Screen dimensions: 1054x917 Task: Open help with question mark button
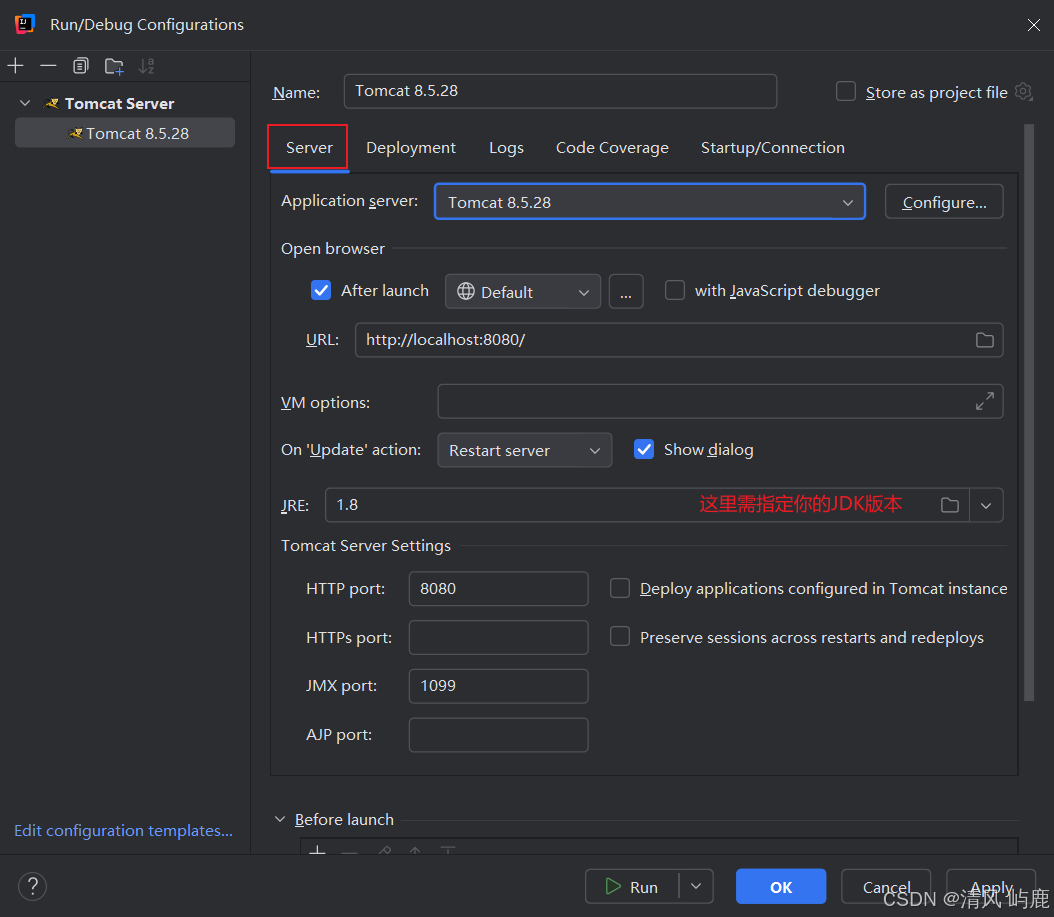pyautogui.click(x=32, y=886)
